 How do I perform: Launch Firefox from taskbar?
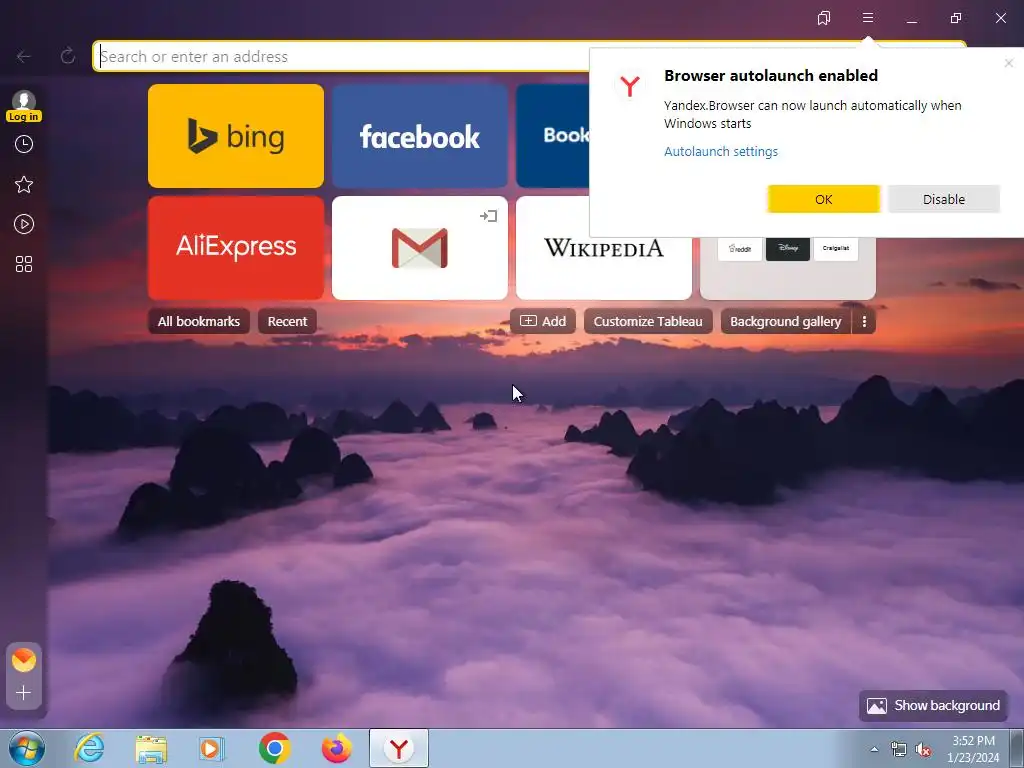(x=336, y=748)
